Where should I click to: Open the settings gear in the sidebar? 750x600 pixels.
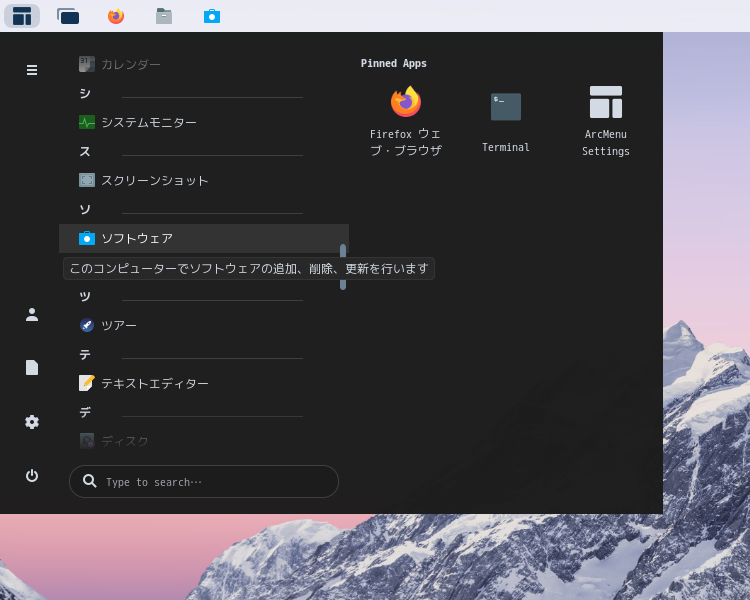pyautogui.click(x=32, y=422)
